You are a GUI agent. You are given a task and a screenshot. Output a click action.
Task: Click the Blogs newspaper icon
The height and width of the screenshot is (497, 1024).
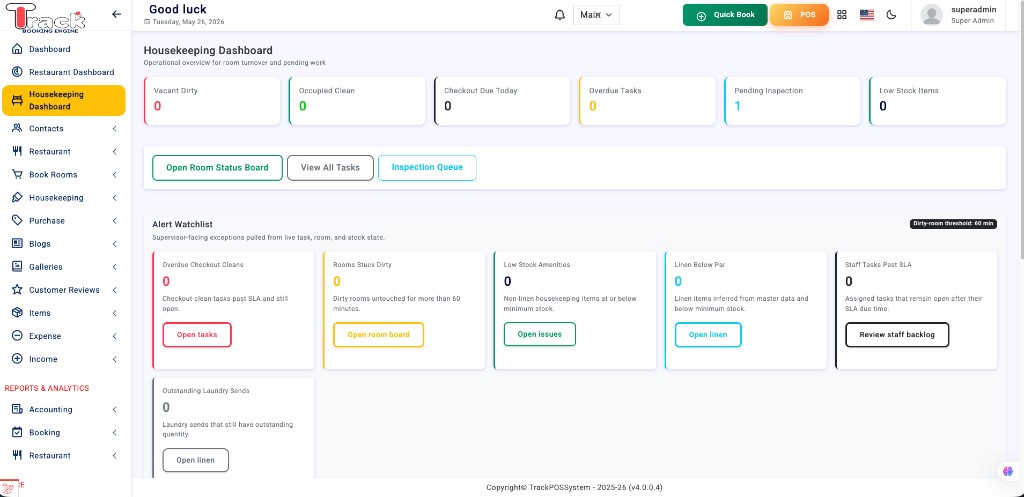coord(18,244)
